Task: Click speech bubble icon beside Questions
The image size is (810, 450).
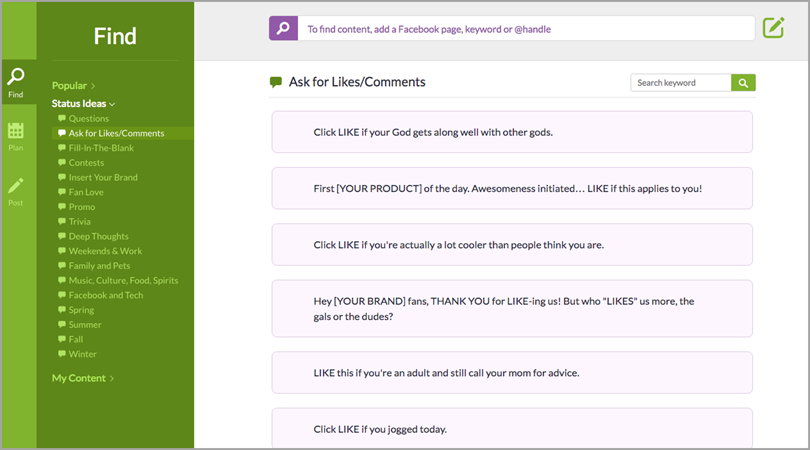Action: pyautogui.click(x=62, y=119)
